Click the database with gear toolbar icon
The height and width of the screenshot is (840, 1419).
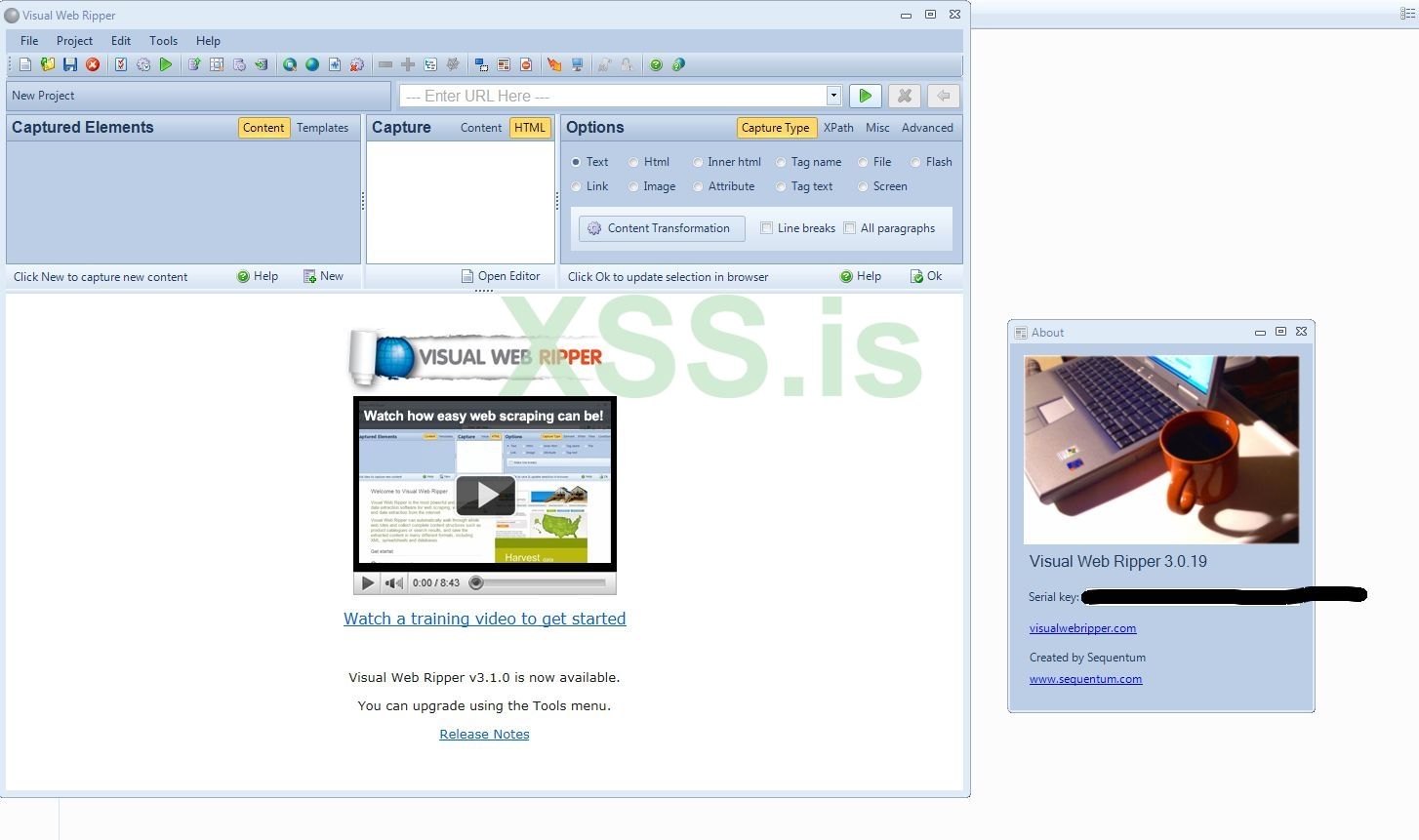[239, 64]
